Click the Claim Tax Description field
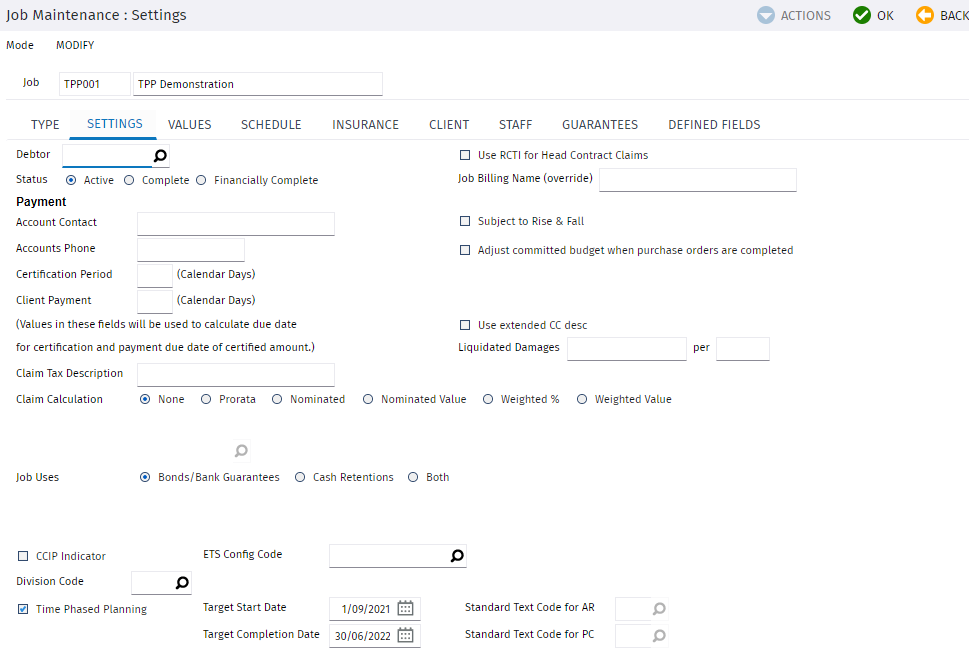 coord(236,375)
